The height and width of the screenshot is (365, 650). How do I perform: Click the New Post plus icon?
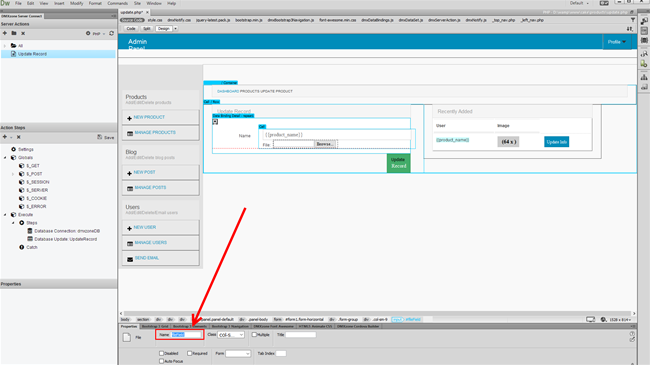(x=129, y=173)
